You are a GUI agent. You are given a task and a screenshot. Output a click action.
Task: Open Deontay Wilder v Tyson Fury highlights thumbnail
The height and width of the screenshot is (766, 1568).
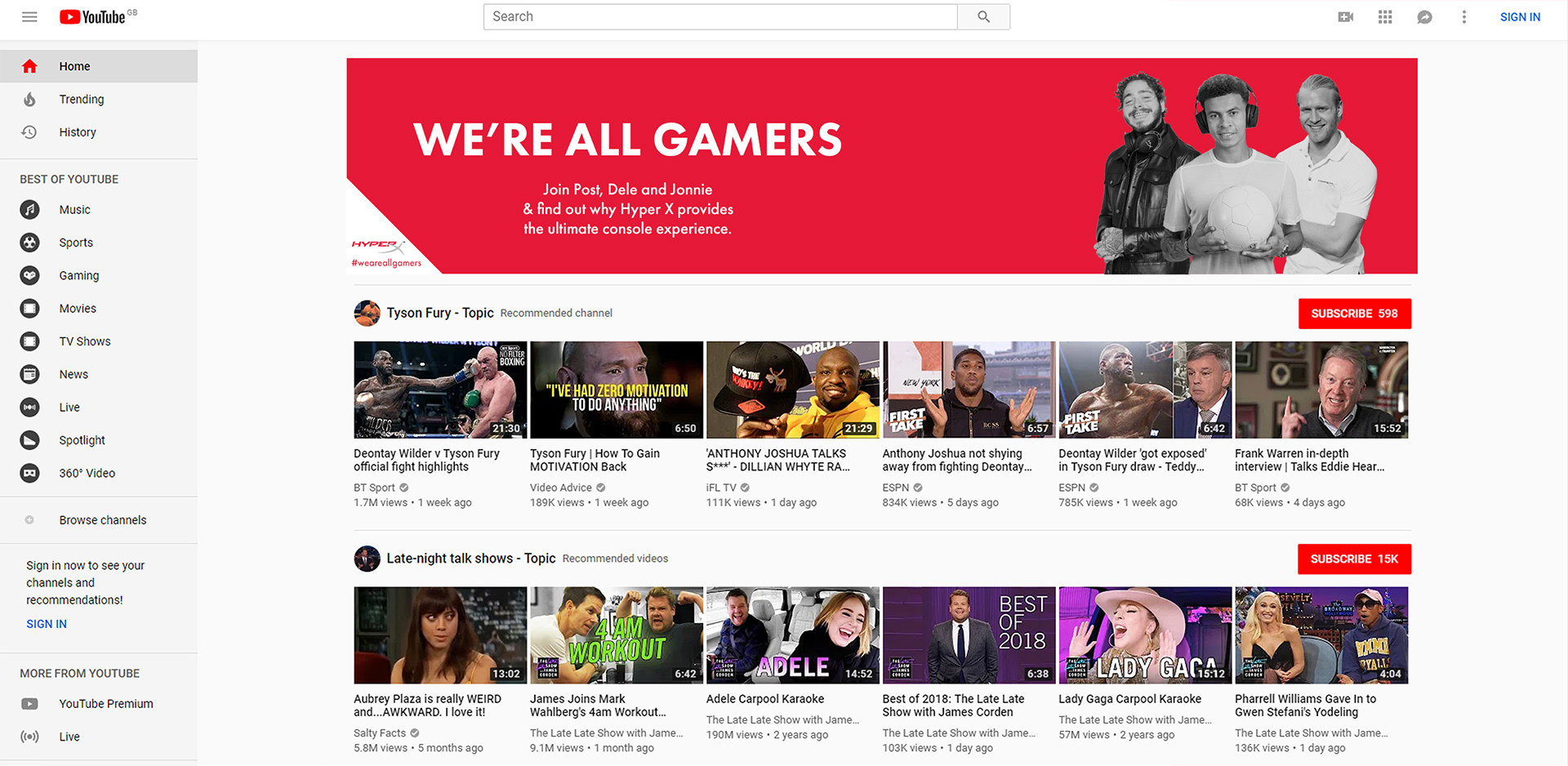coord(440,390)
